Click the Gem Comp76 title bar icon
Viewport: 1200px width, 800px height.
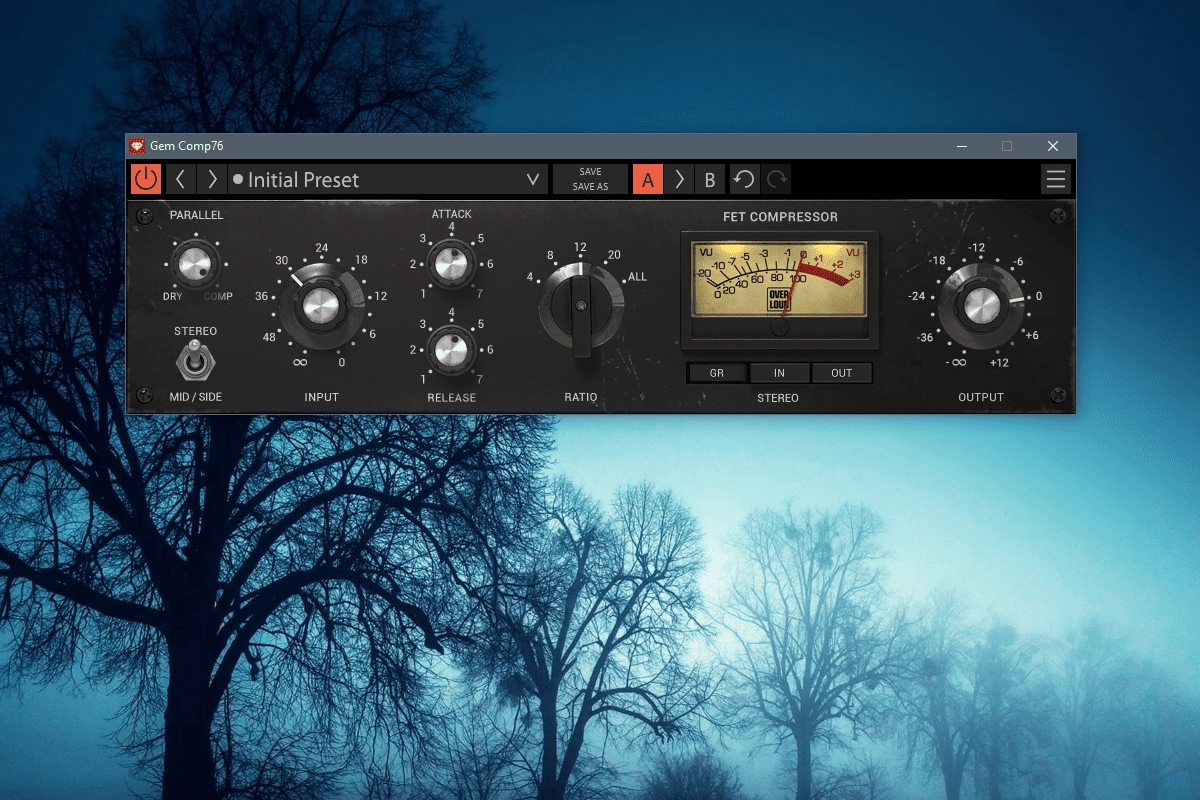tap(138, 146)
